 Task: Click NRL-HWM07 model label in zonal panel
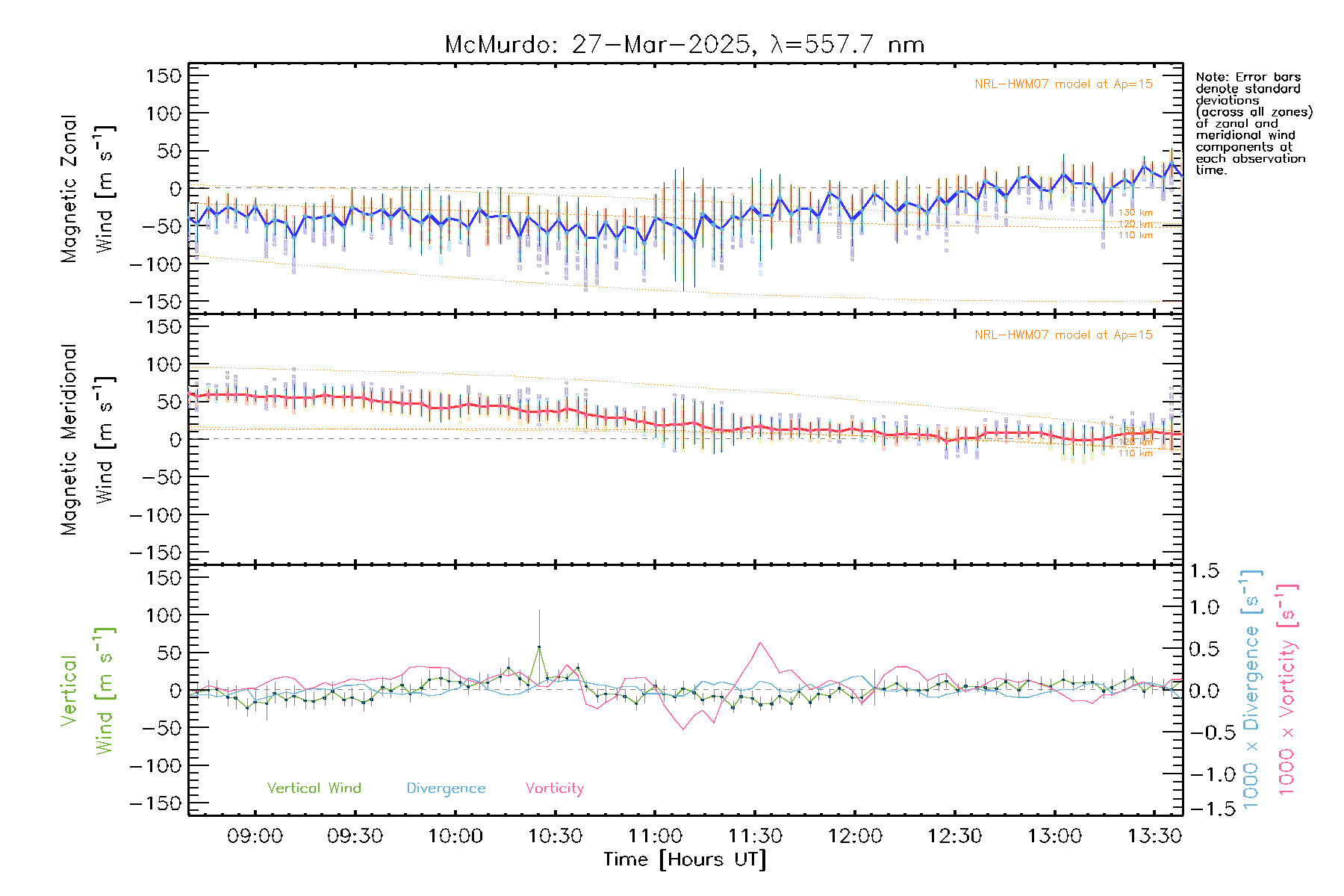tap(1063, 84)
